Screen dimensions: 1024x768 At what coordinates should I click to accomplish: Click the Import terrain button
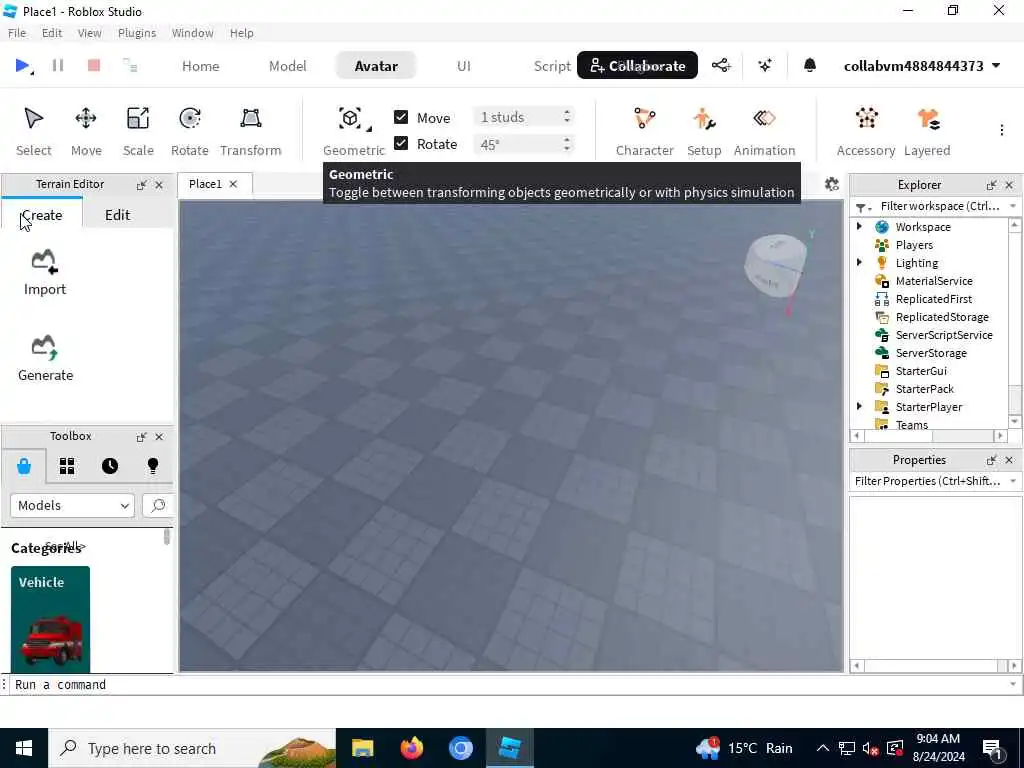click(44, 273)
